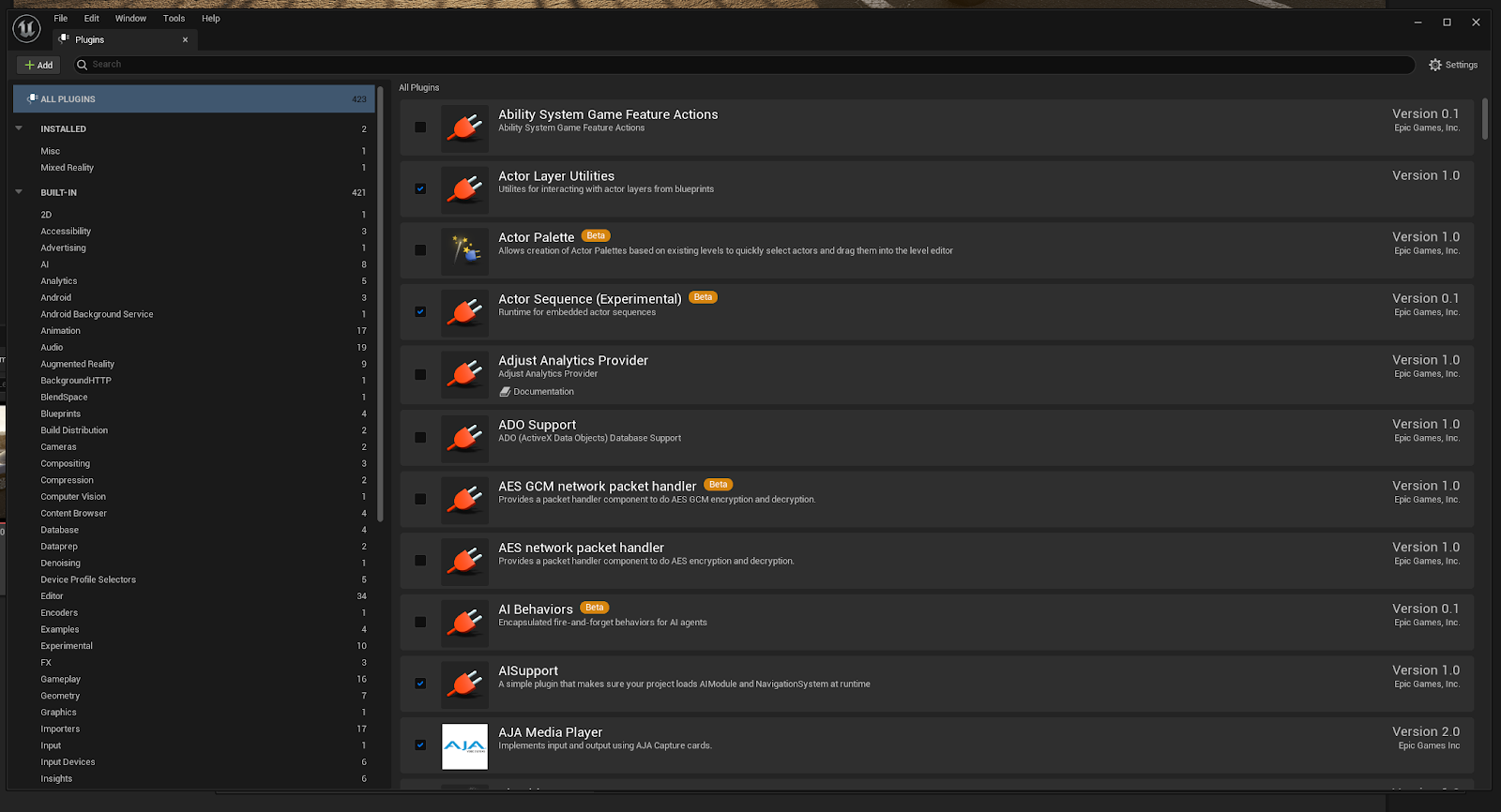Uncheck the AJA Media Player plugin
1501x812 pixels.
(420, 745)
